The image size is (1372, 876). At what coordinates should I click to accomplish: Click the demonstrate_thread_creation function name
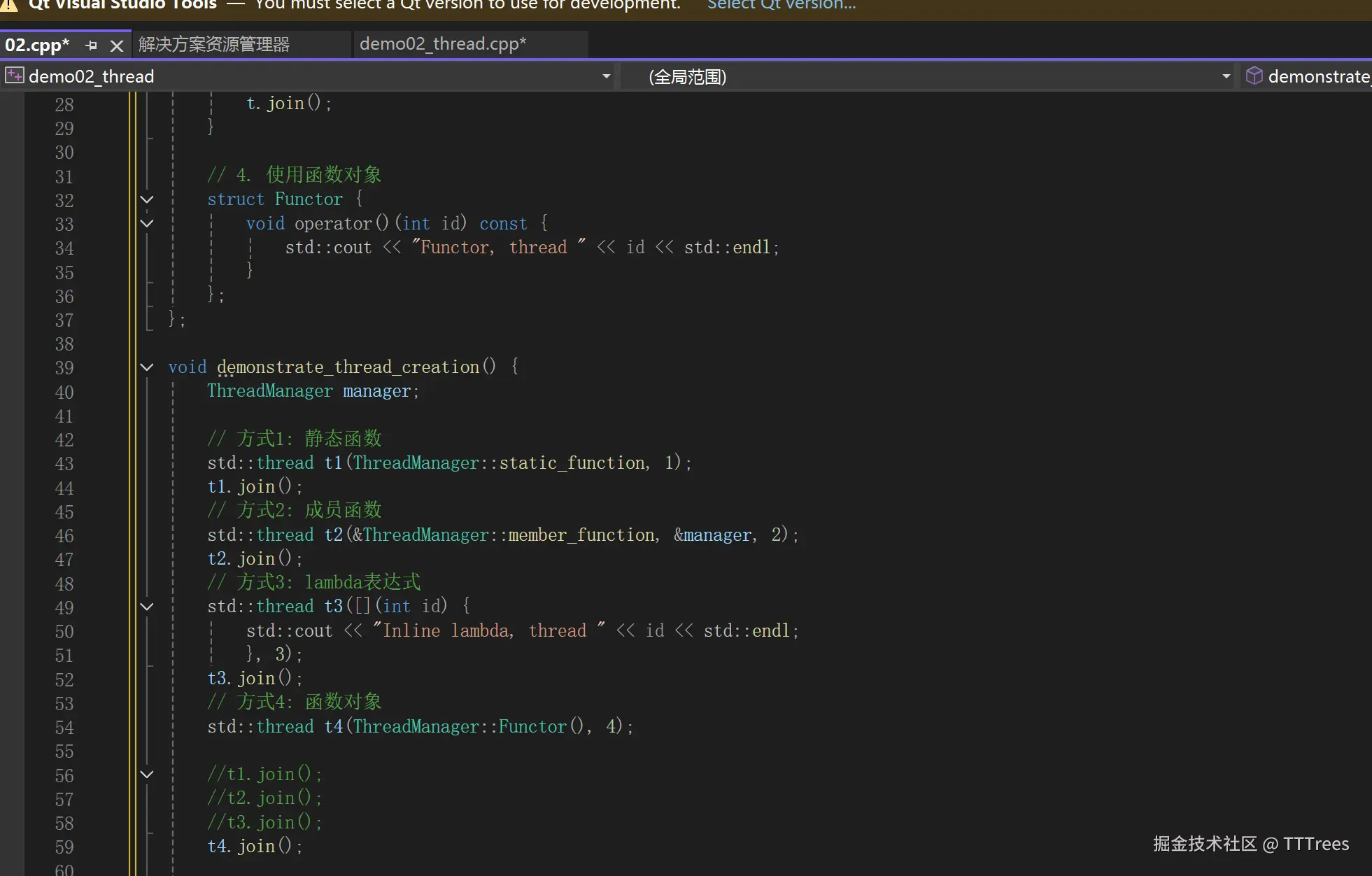coord(348,367)
